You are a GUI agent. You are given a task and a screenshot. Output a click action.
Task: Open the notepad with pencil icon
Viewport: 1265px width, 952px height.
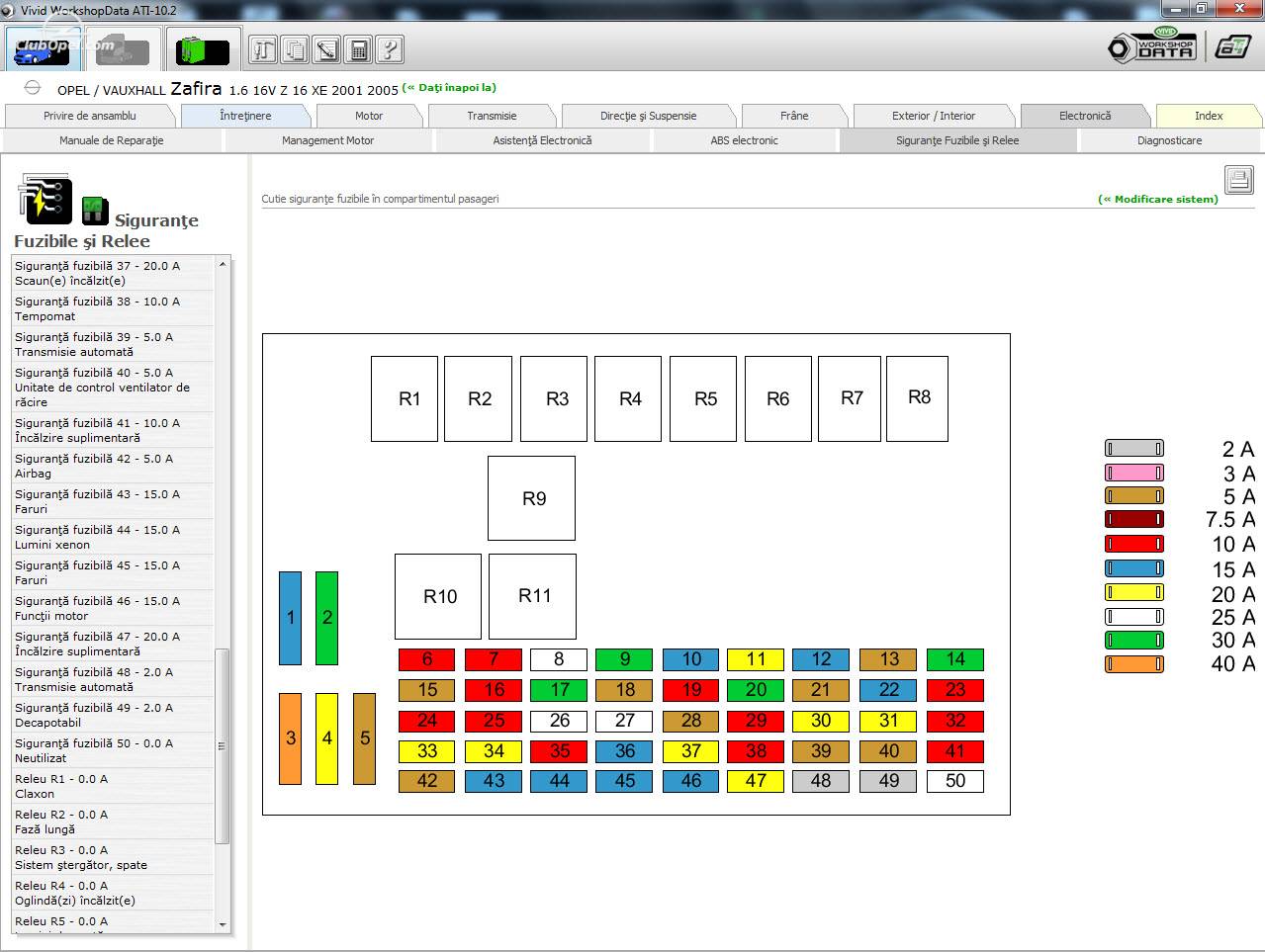326,49
